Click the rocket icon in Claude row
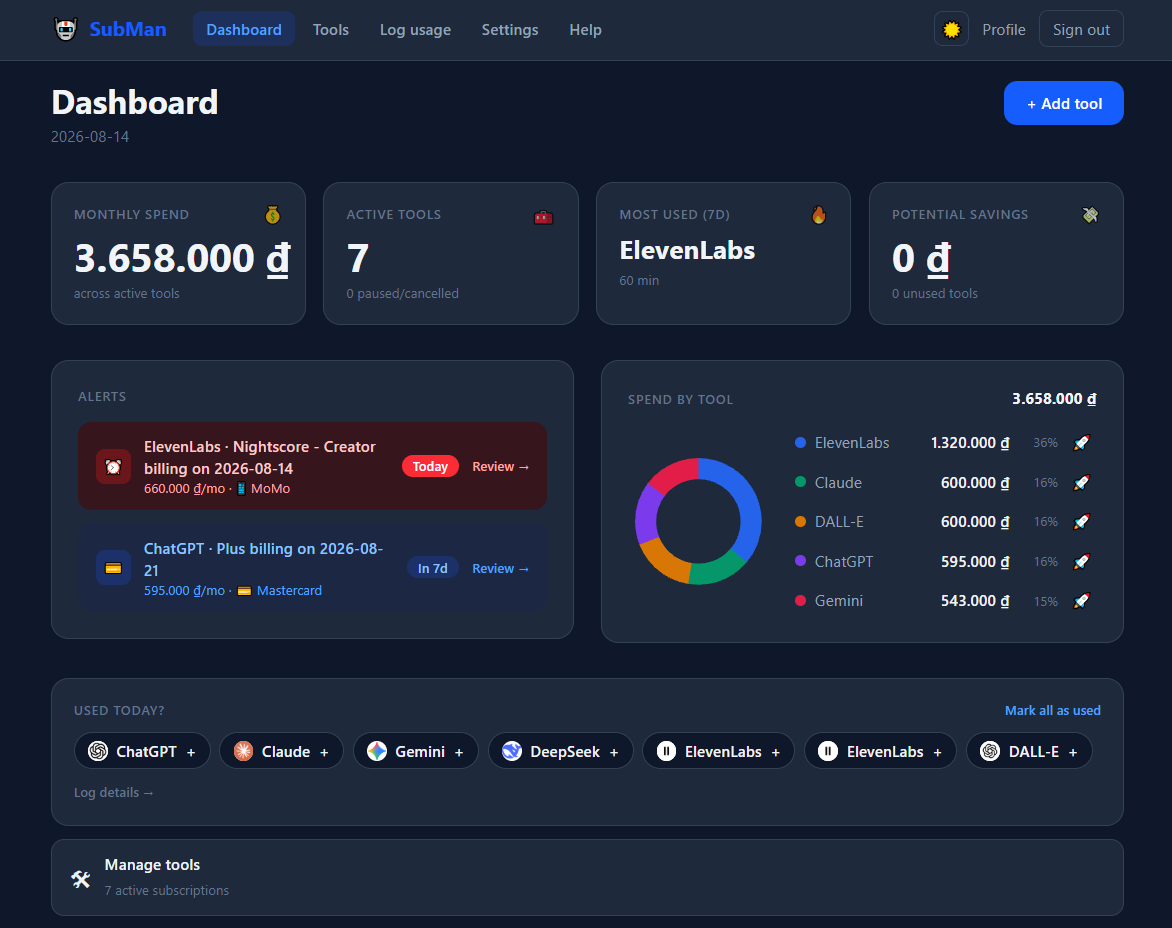This screenshot has width=1172, height=928. [1082, 482]
